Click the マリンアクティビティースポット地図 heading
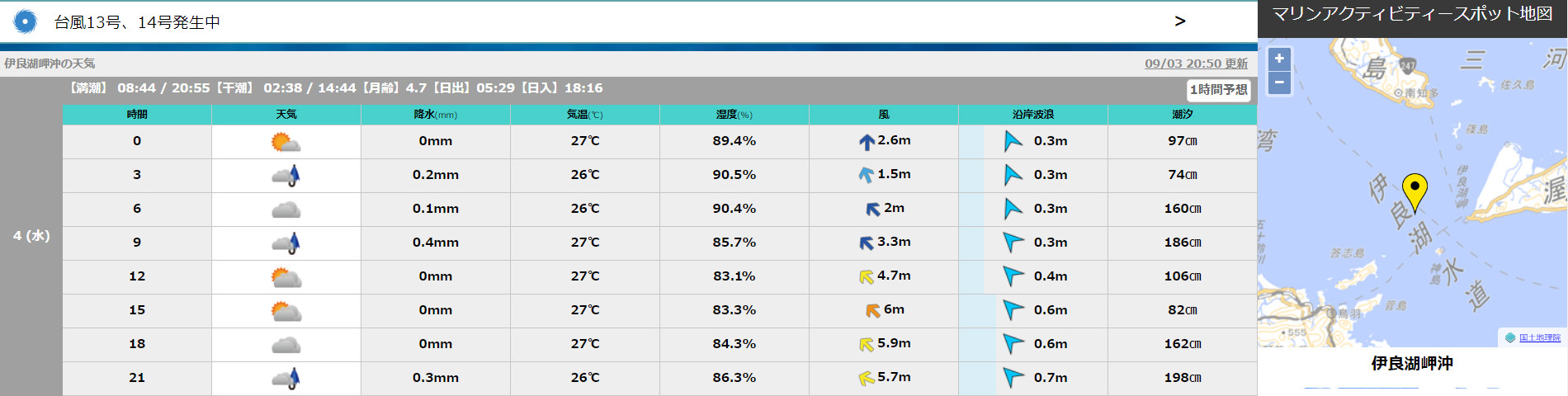The image size is (1568, 396). (1412, 14)
